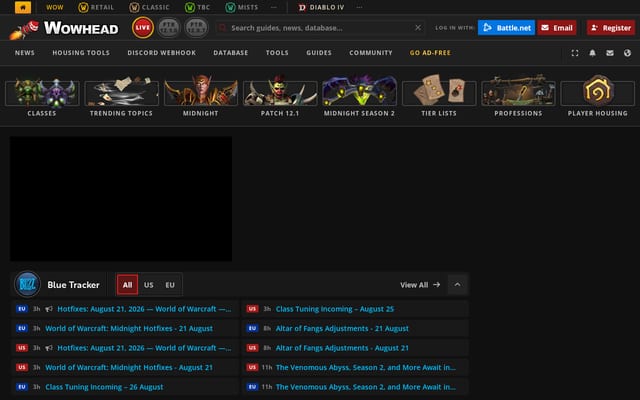Log in with Email
640x400 pixels.
(557, 28)
